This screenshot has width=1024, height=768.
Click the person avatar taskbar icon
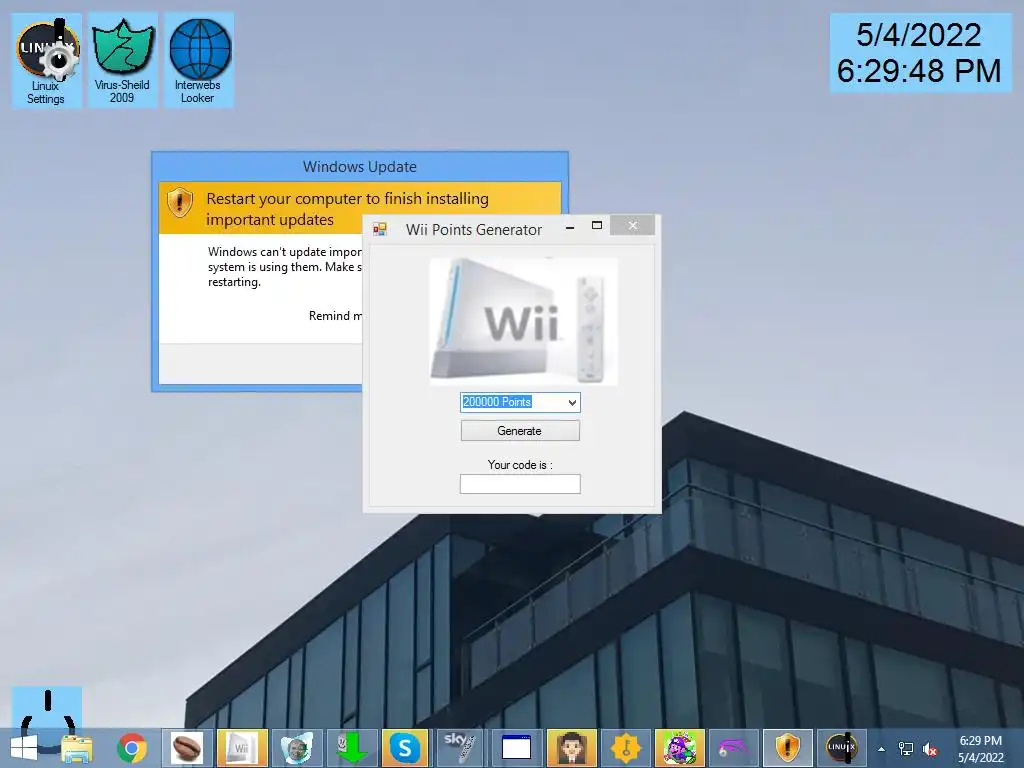click(x=571, y=748)
